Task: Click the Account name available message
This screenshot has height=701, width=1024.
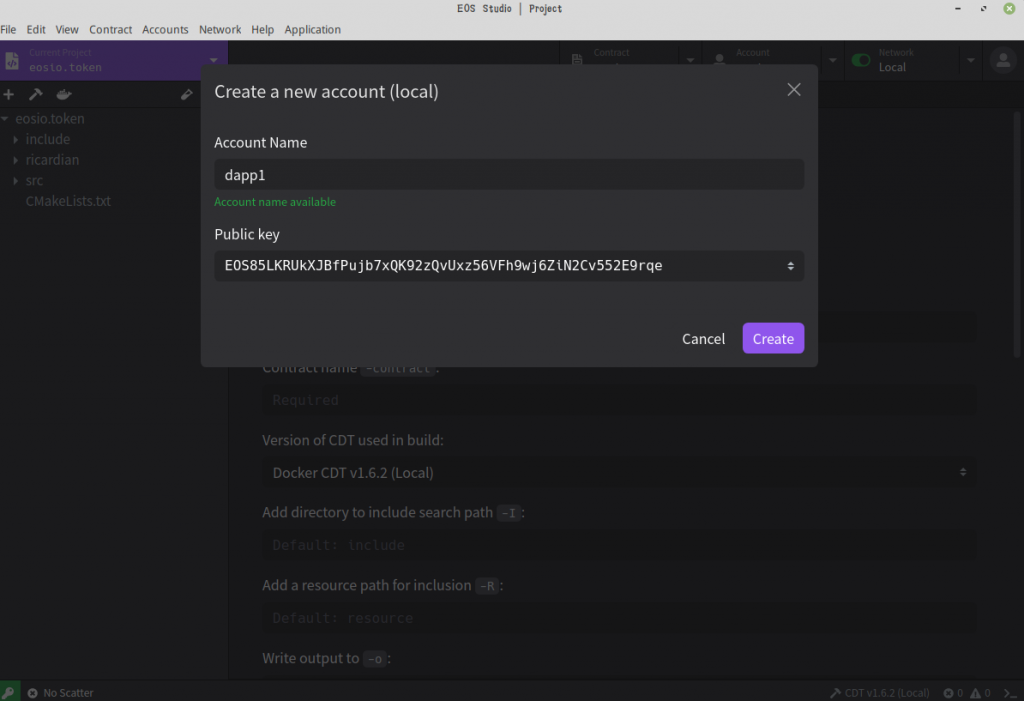Action: click(x=275, y=202)
